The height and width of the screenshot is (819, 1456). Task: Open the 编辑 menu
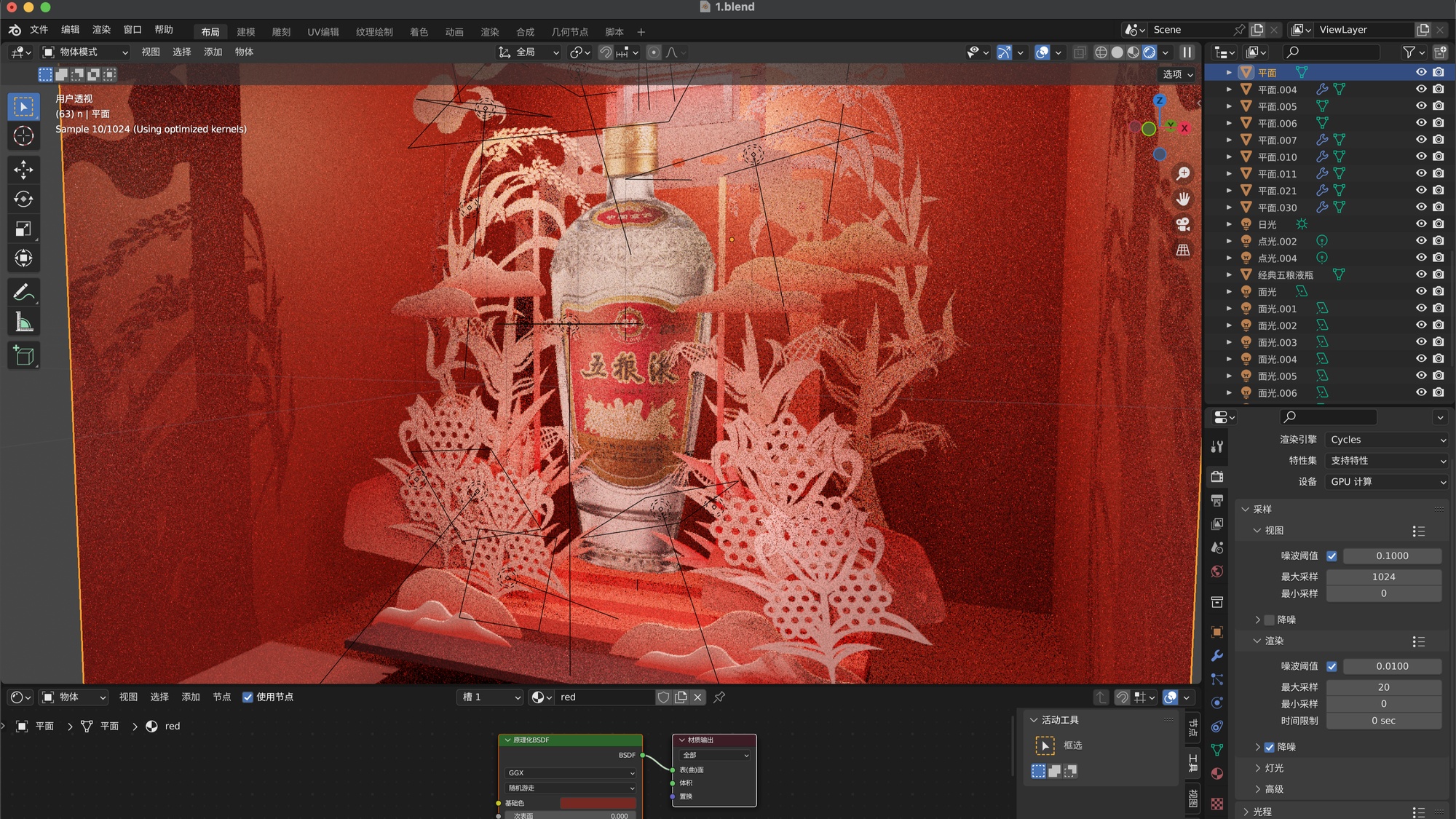point(70,30)
